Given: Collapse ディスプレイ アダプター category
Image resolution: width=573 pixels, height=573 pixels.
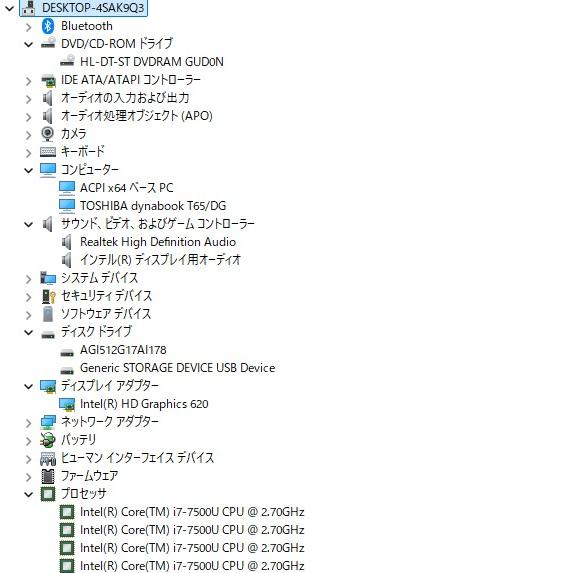Looking at the screenshot, I should click(29, 386).
